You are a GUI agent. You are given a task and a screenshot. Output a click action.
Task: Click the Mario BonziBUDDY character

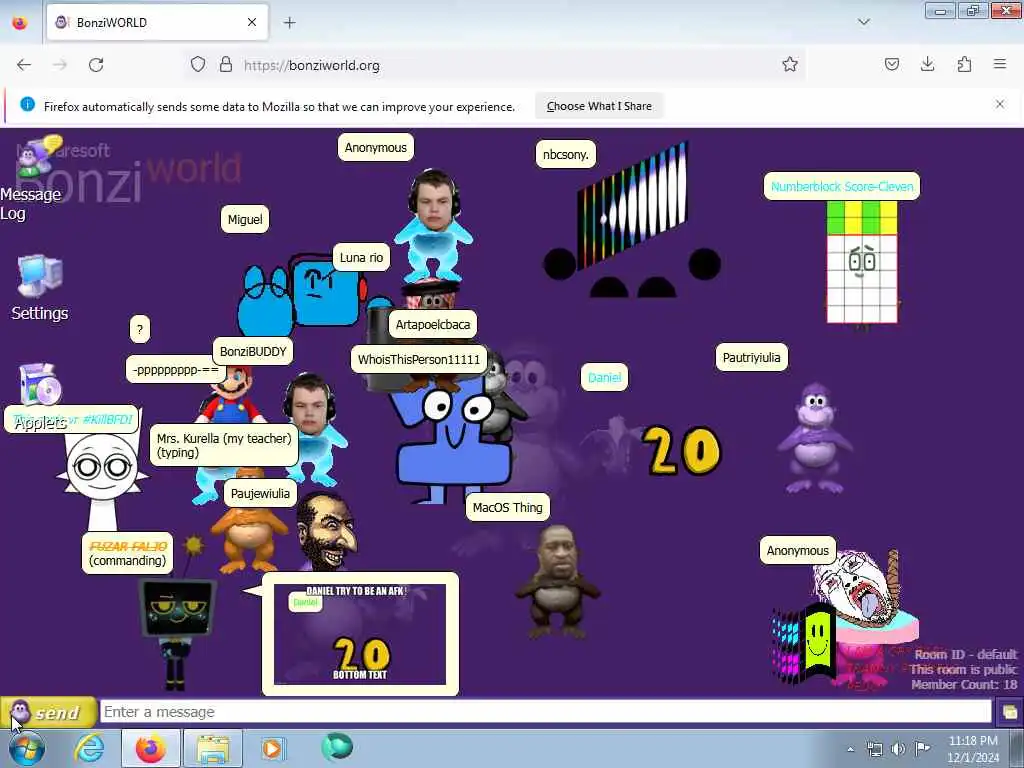(x=231, y=395)
